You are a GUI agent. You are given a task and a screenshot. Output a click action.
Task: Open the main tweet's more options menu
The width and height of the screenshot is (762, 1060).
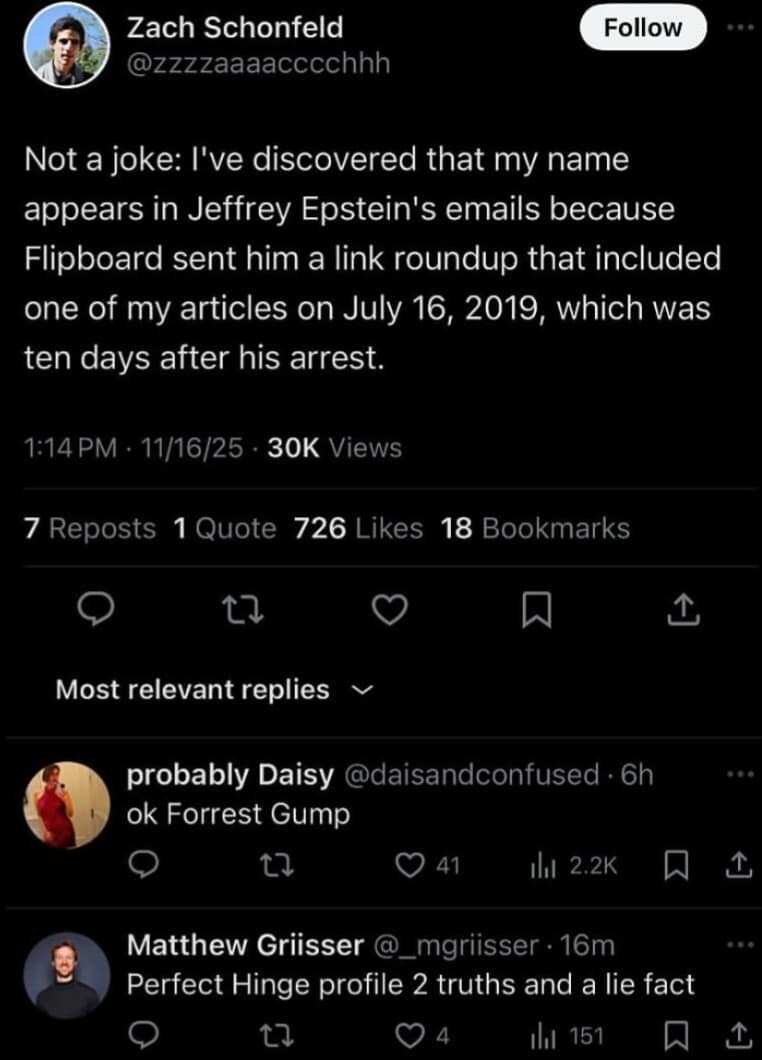tap(738, 28)
